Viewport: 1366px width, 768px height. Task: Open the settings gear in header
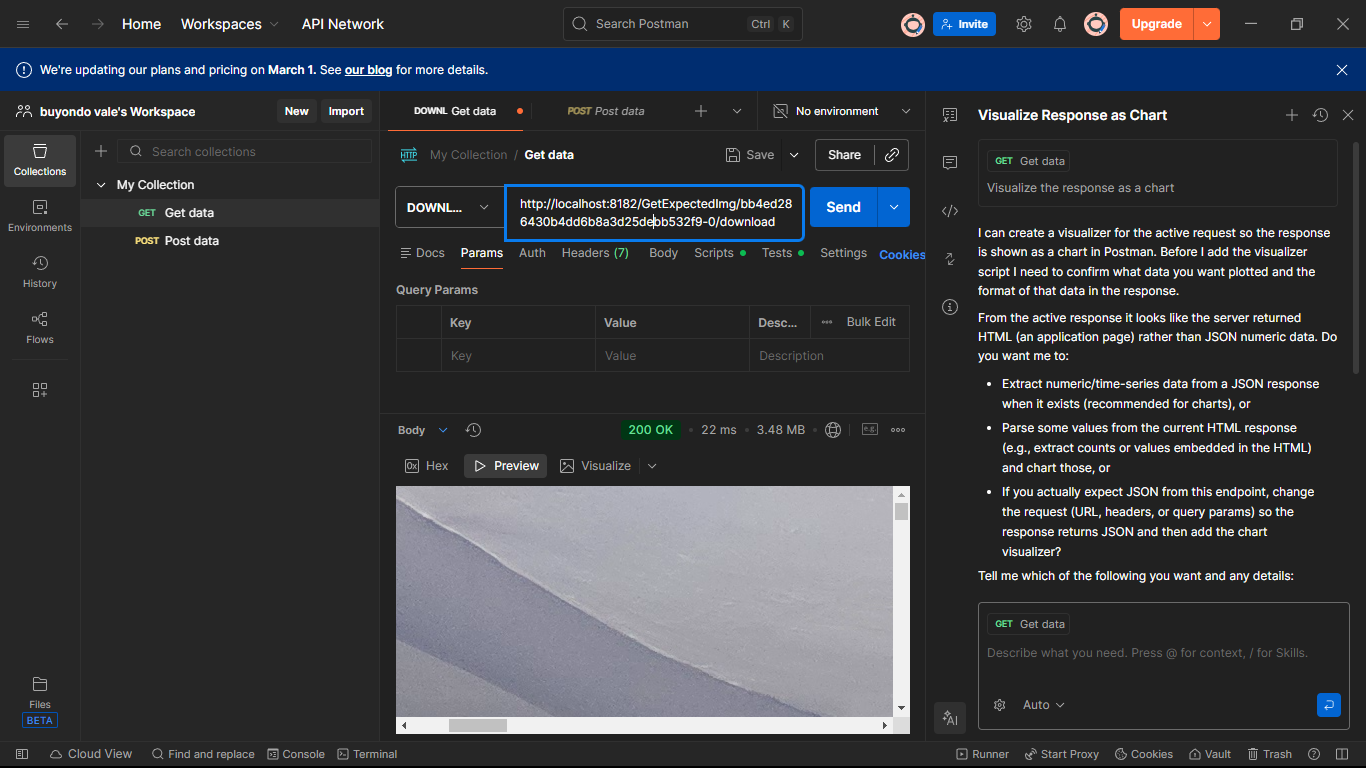pyautogui.click(x=1024, y=24)
